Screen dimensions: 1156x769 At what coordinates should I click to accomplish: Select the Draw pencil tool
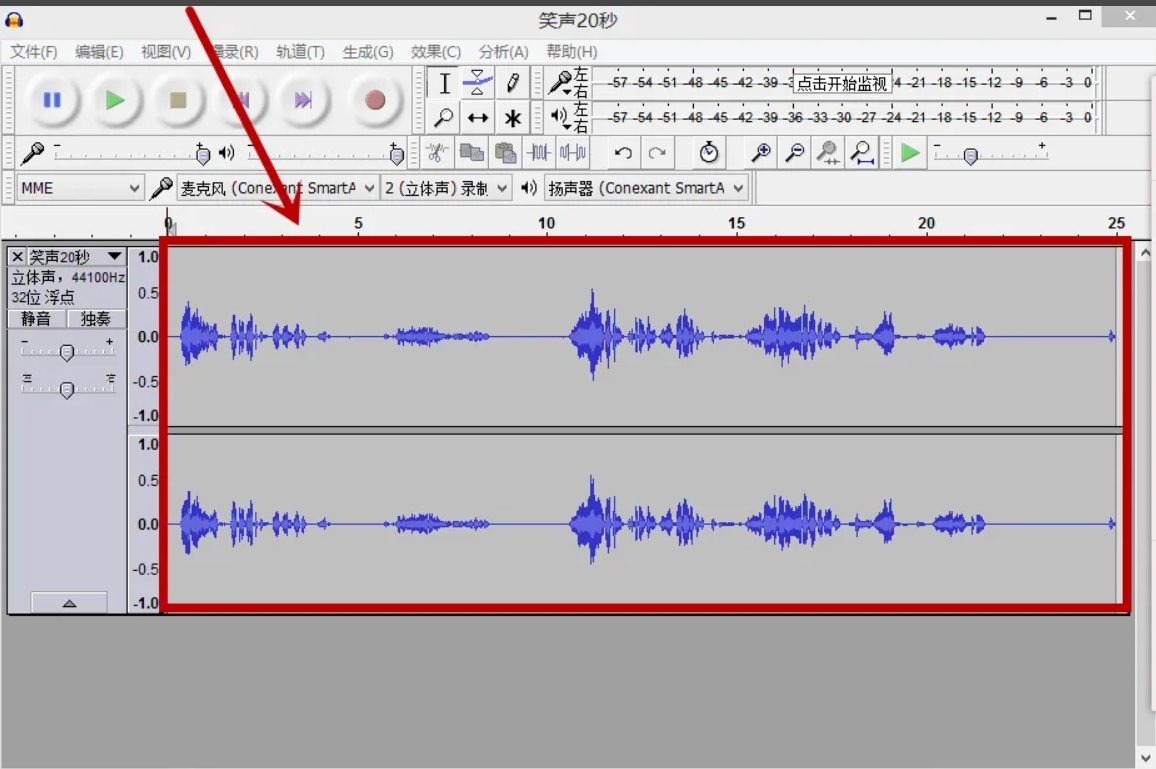pos(512,83)
